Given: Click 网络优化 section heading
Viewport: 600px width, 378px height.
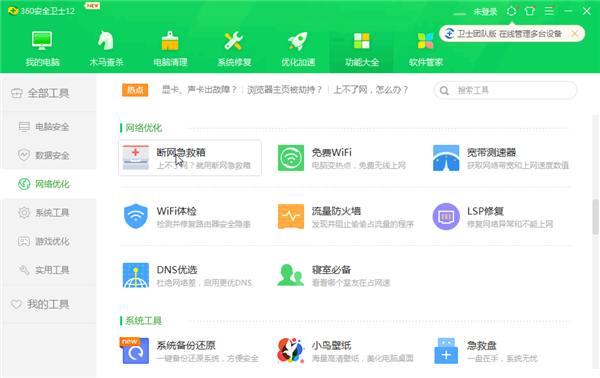Looking at the screenshot, I should pyautogui.click(x=143, y=128).
